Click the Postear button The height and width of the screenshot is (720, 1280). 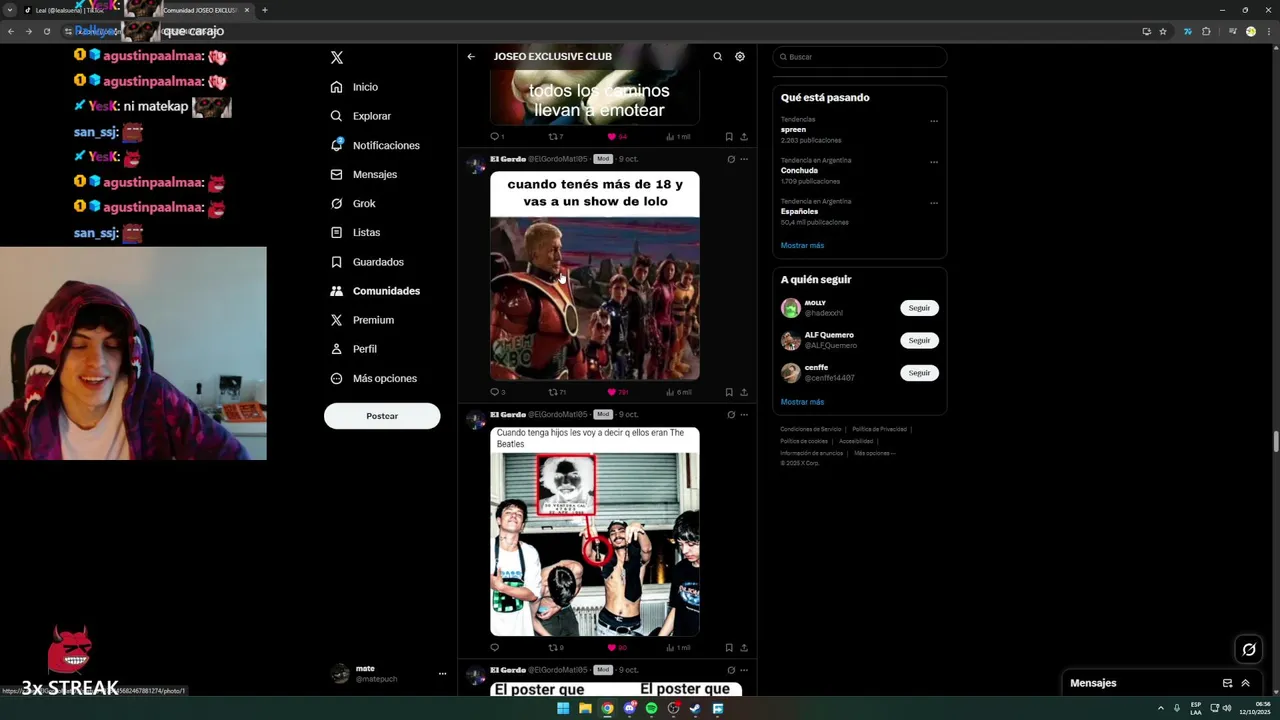382,416
